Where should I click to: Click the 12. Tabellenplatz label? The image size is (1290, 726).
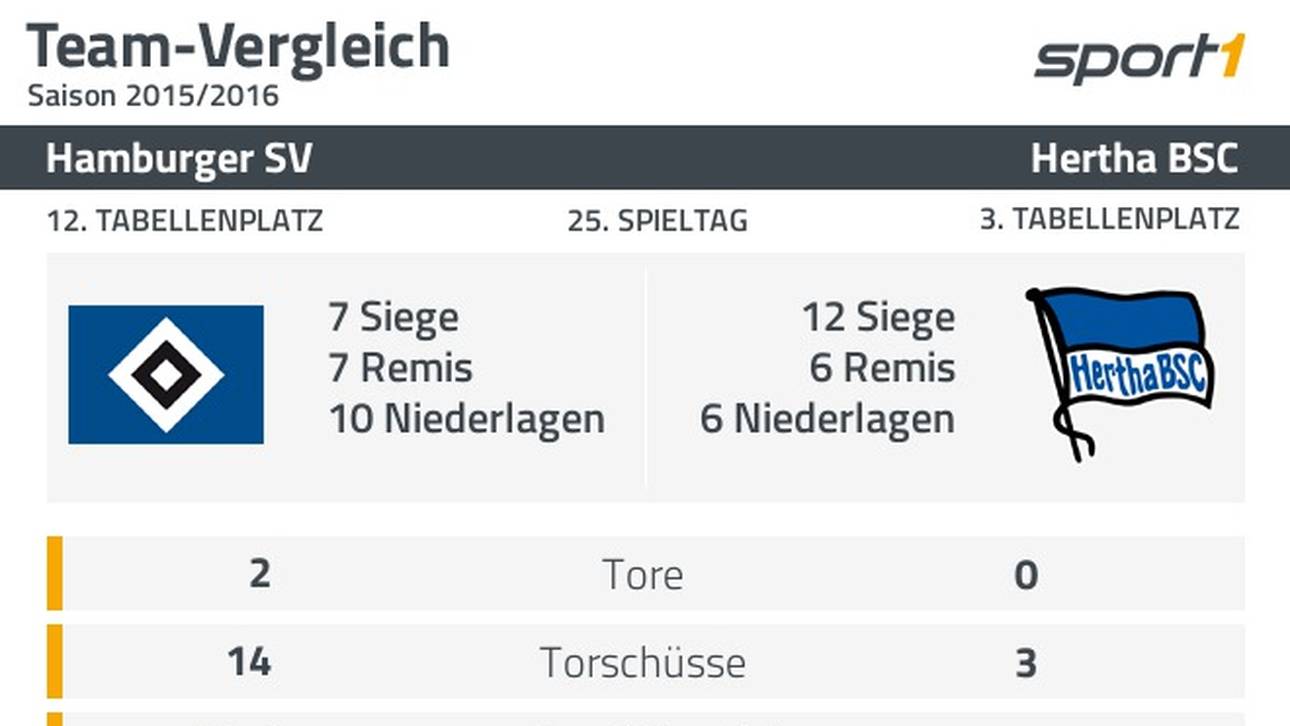click(x=185, y=221)
